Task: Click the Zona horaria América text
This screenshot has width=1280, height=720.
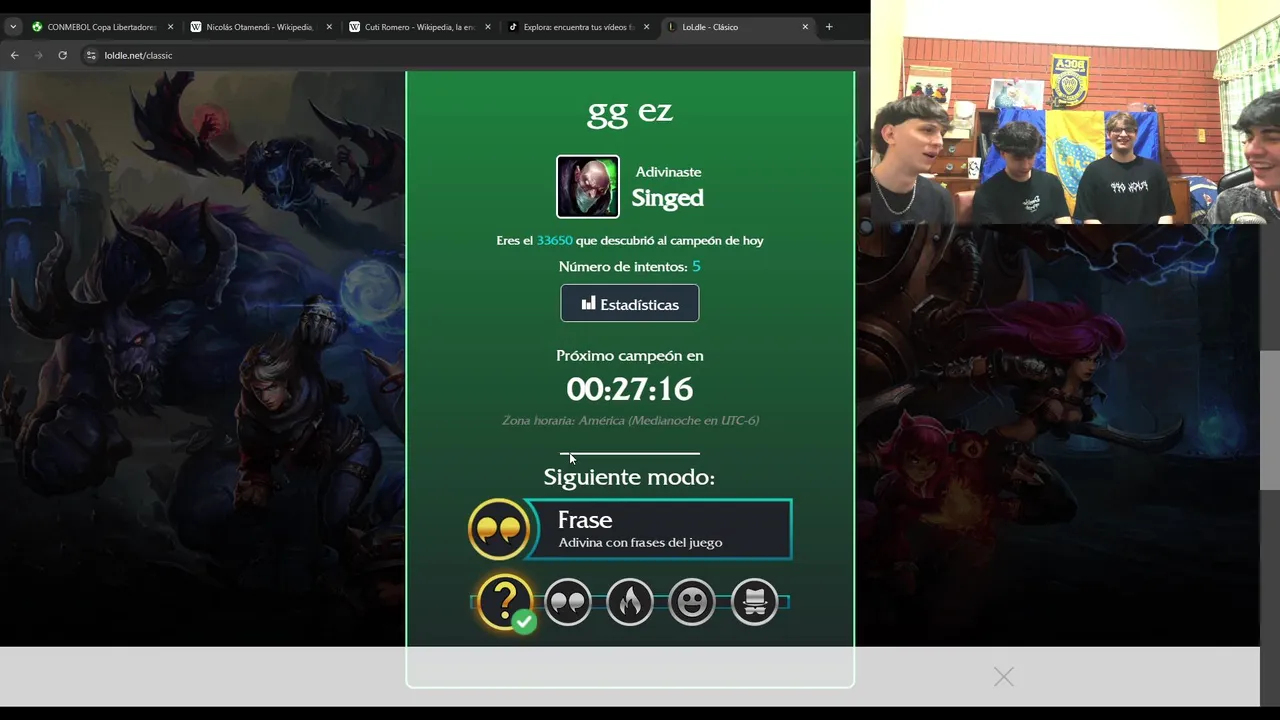Action: coord(630,420)
